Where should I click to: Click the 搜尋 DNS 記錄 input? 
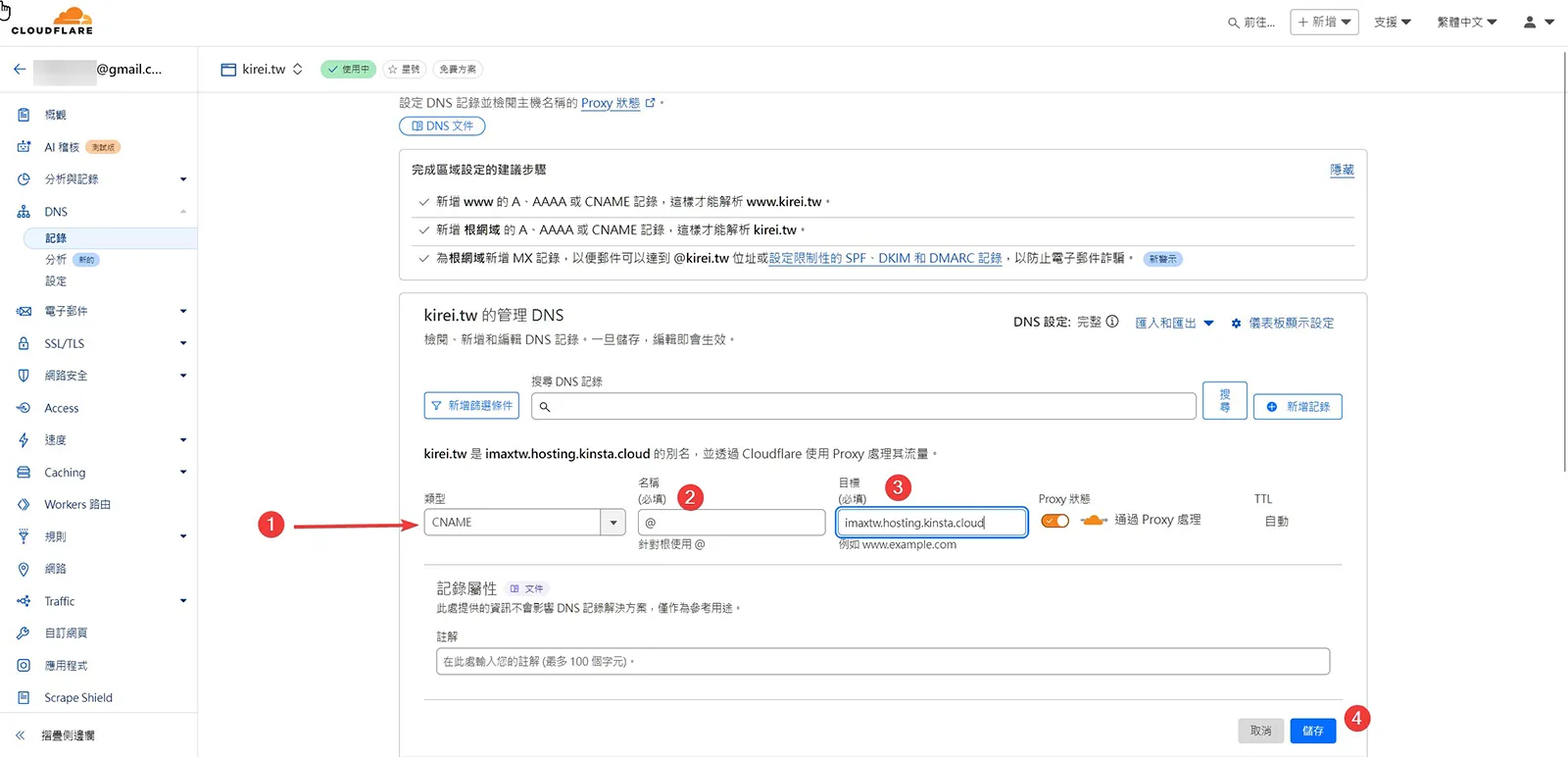863,406
